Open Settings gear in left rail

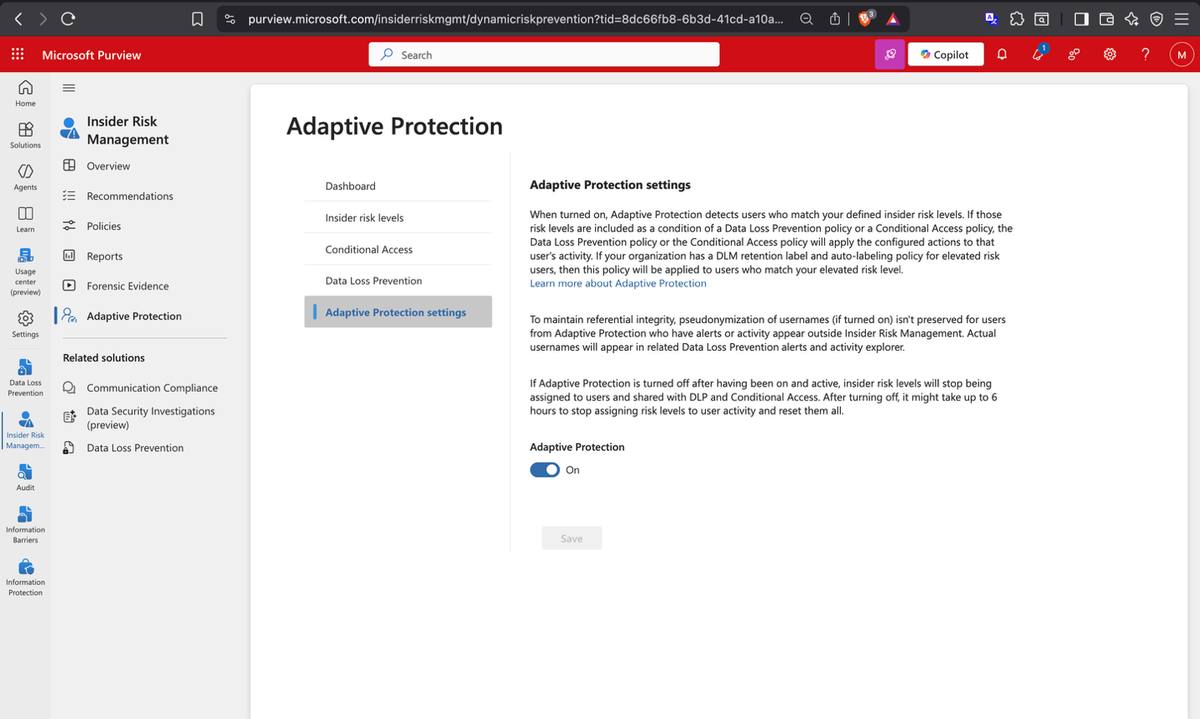click(x=25, y=323)
